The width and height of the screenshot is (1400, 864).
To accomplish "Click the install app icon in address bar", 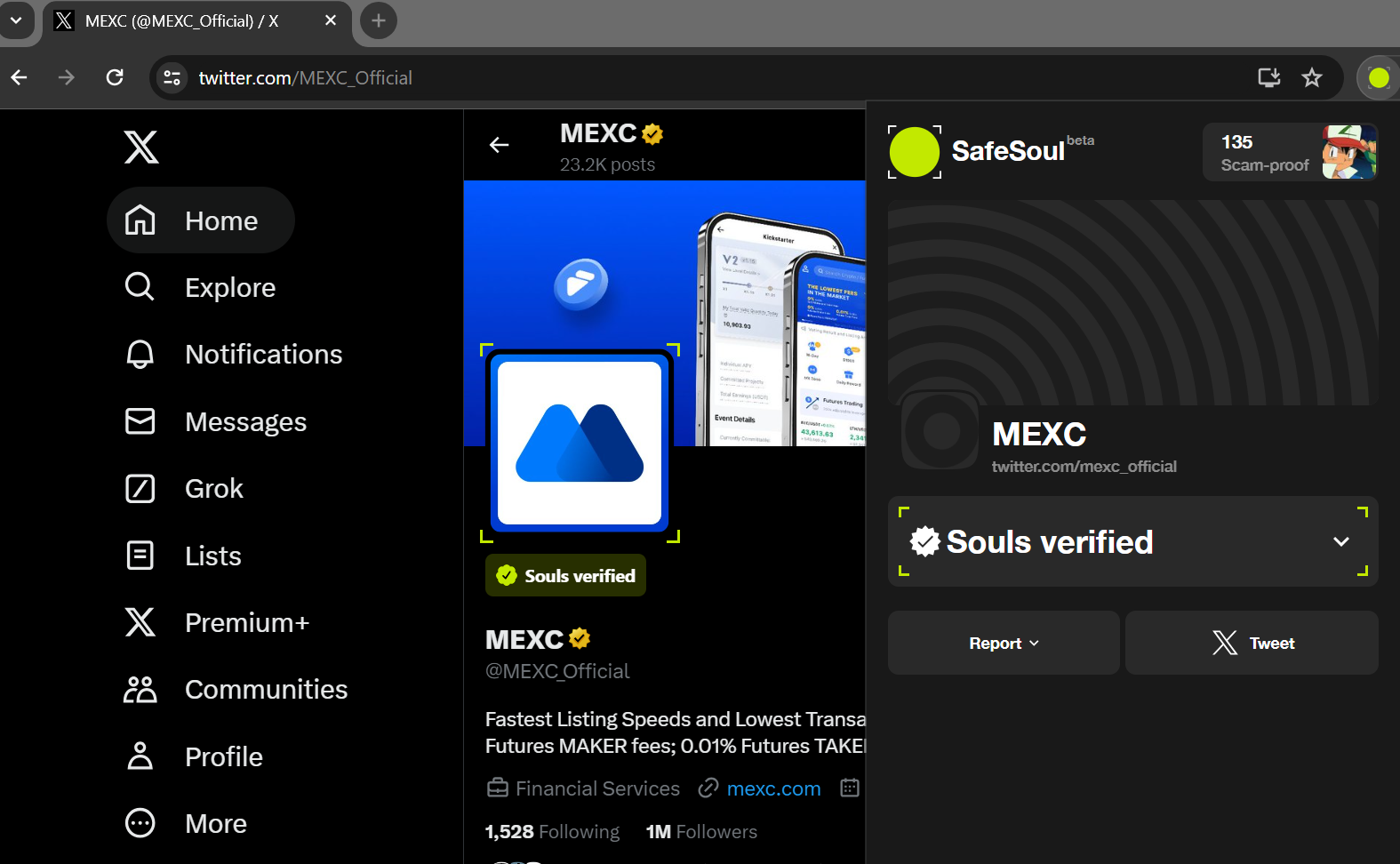I will pos(1269,78).
